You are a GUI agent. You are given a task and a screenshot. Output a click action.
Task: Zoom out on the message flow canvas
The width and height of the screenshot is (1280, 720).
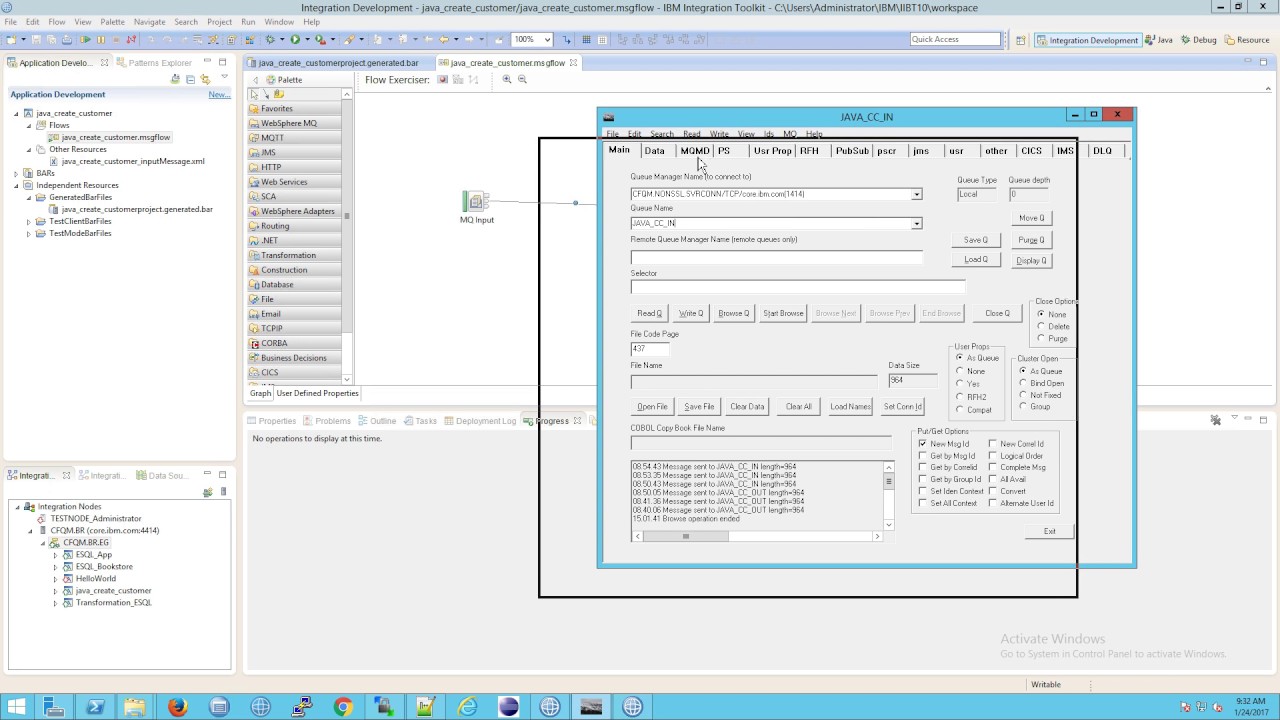(x=522, y=79)
